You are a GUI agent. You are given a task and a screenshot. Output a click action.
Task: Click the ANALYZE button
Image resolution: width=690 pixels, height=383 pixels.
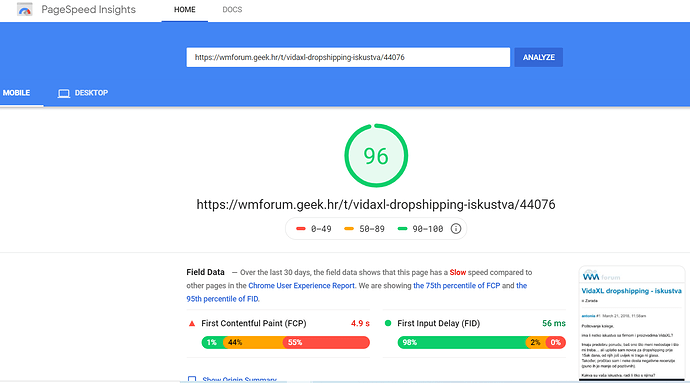click(x=539, y=57)
